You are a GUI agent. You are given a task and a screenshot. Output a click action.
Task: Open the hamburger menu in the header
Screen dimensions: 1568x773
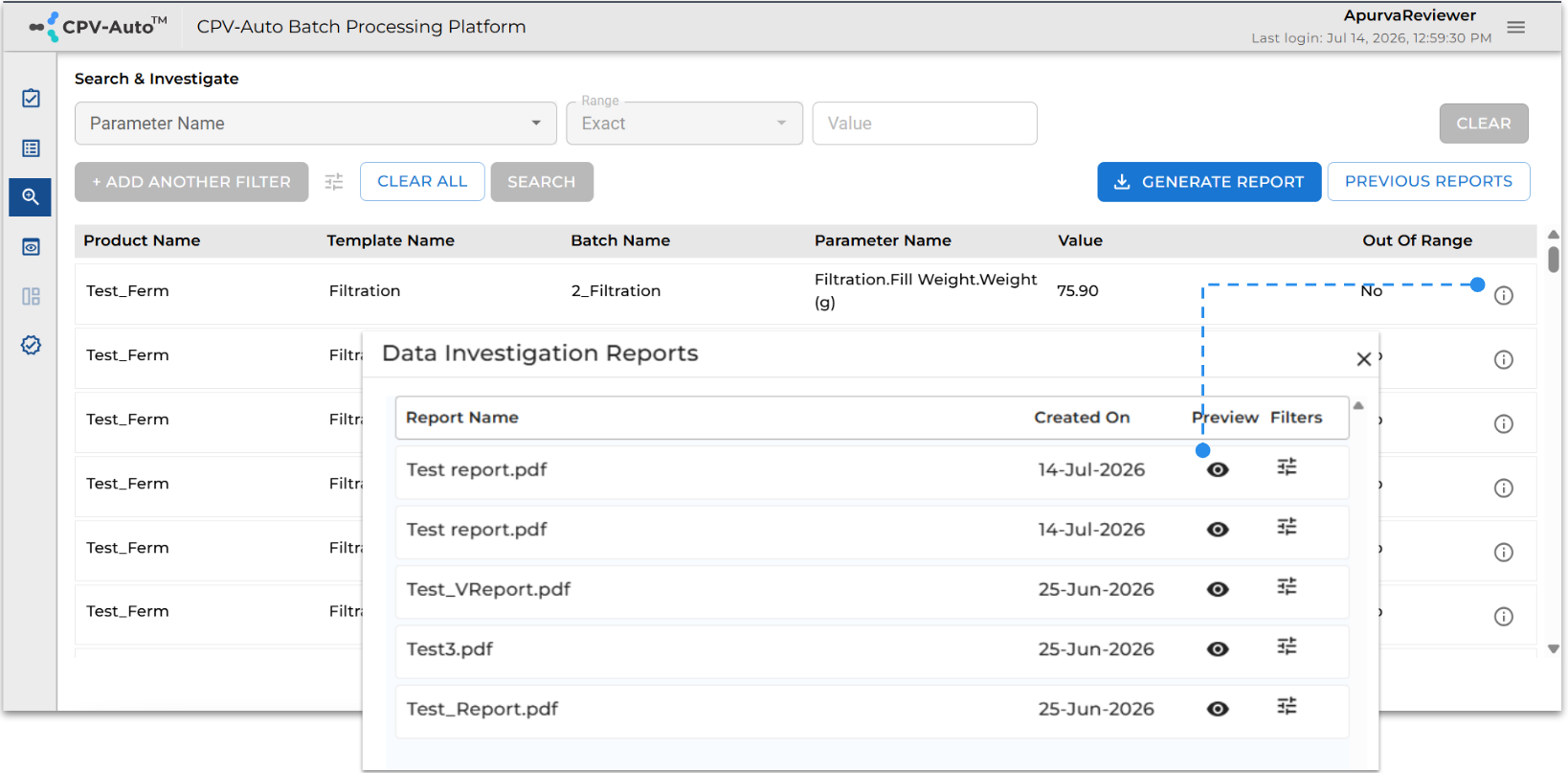point(1516,27)
